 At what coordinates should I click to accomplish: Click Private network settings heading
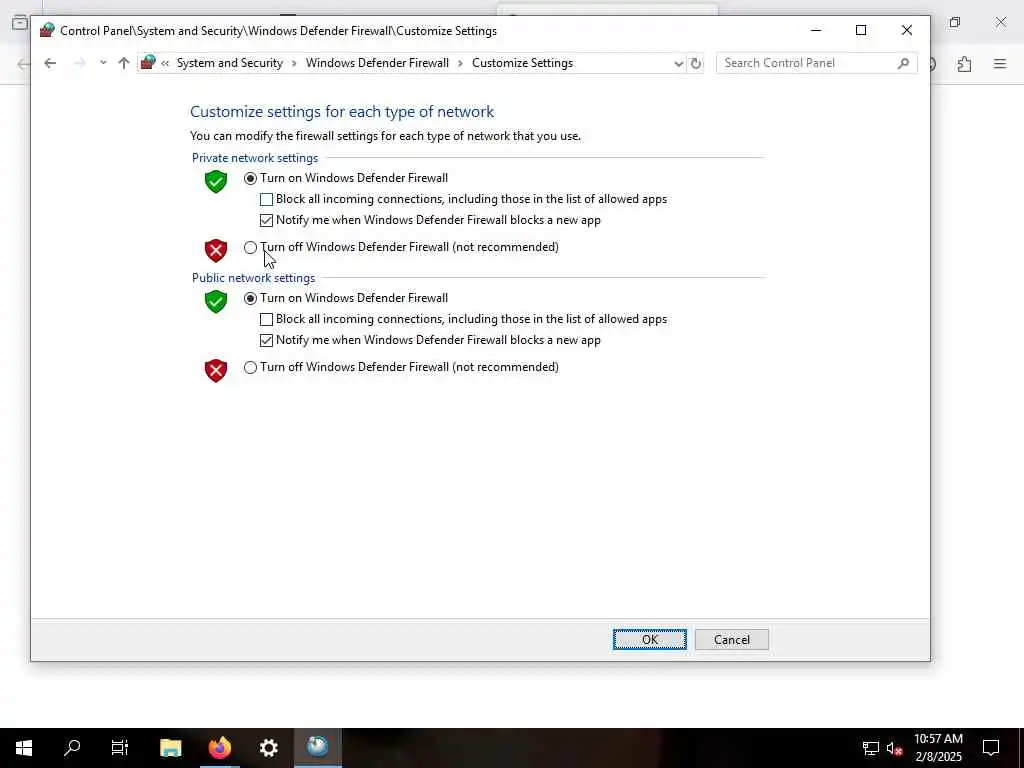255,158
